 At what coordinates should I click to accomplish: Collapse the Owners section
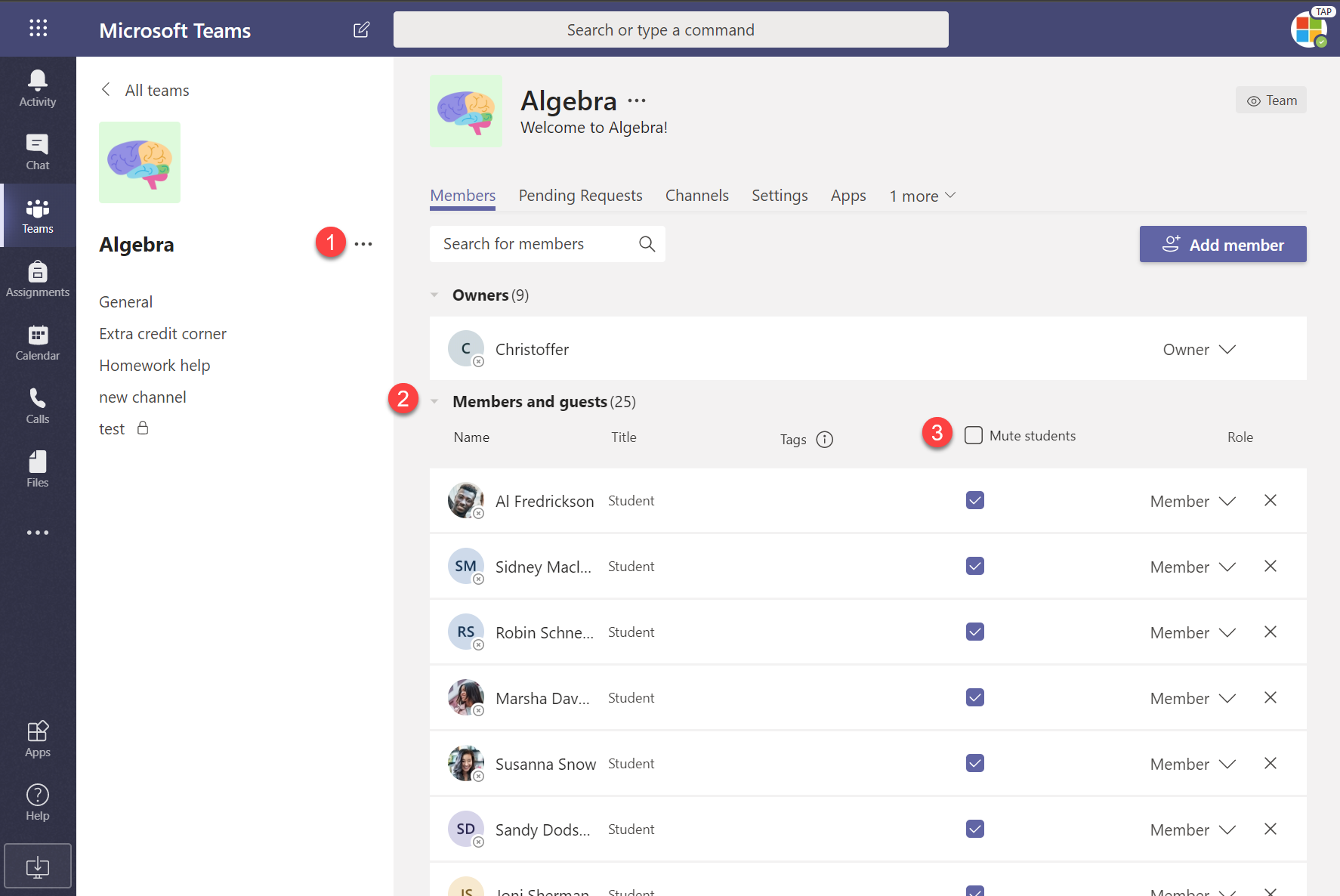[435, 295]
